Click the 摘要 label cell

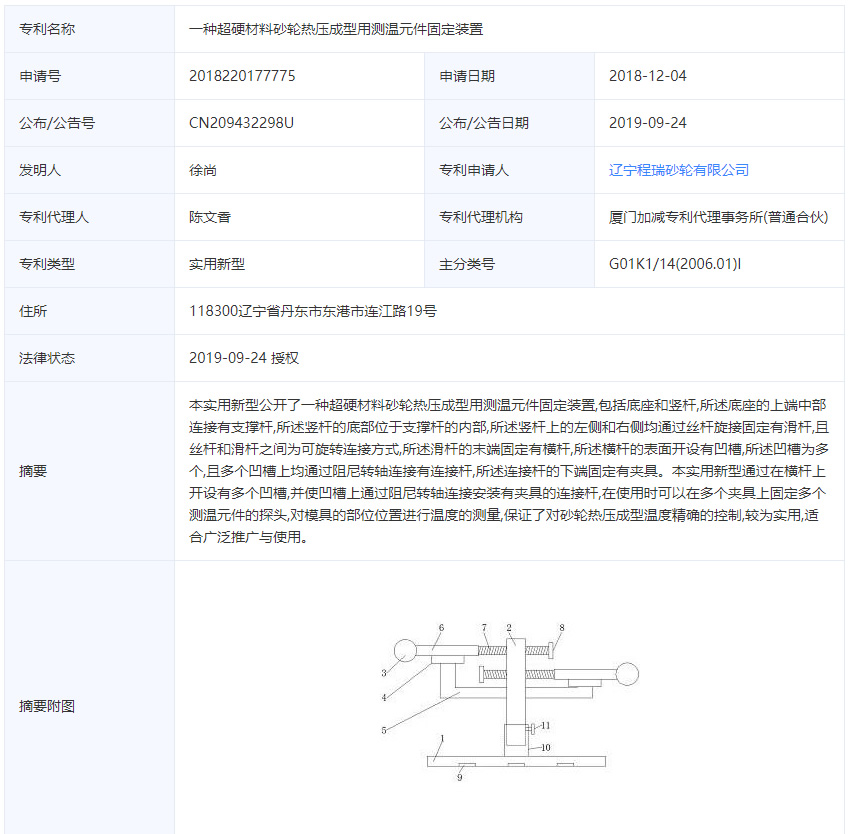point(89,471)
